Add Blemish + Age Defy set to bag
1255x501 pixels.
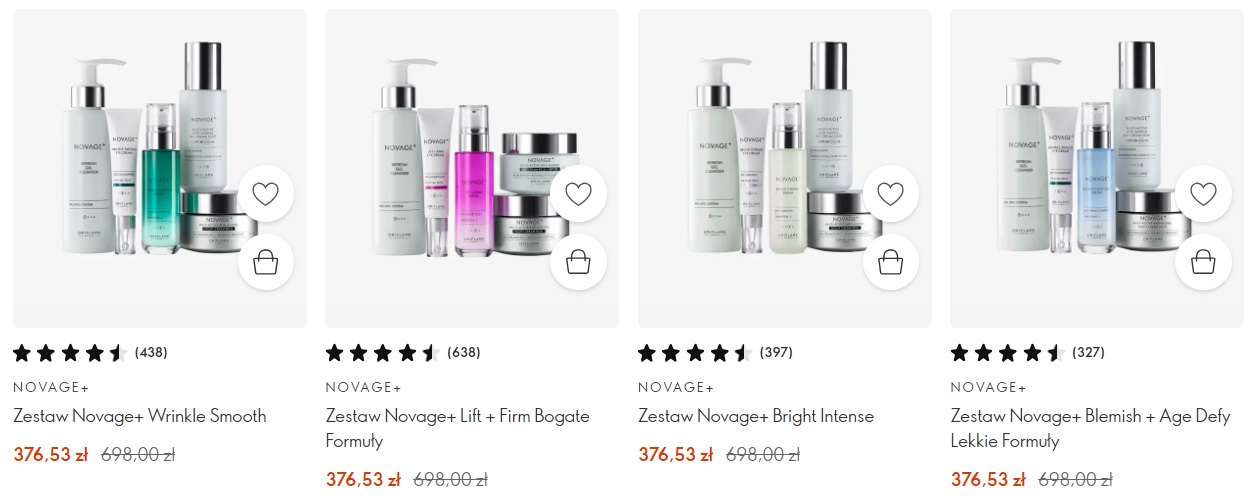click(1204, 263)
